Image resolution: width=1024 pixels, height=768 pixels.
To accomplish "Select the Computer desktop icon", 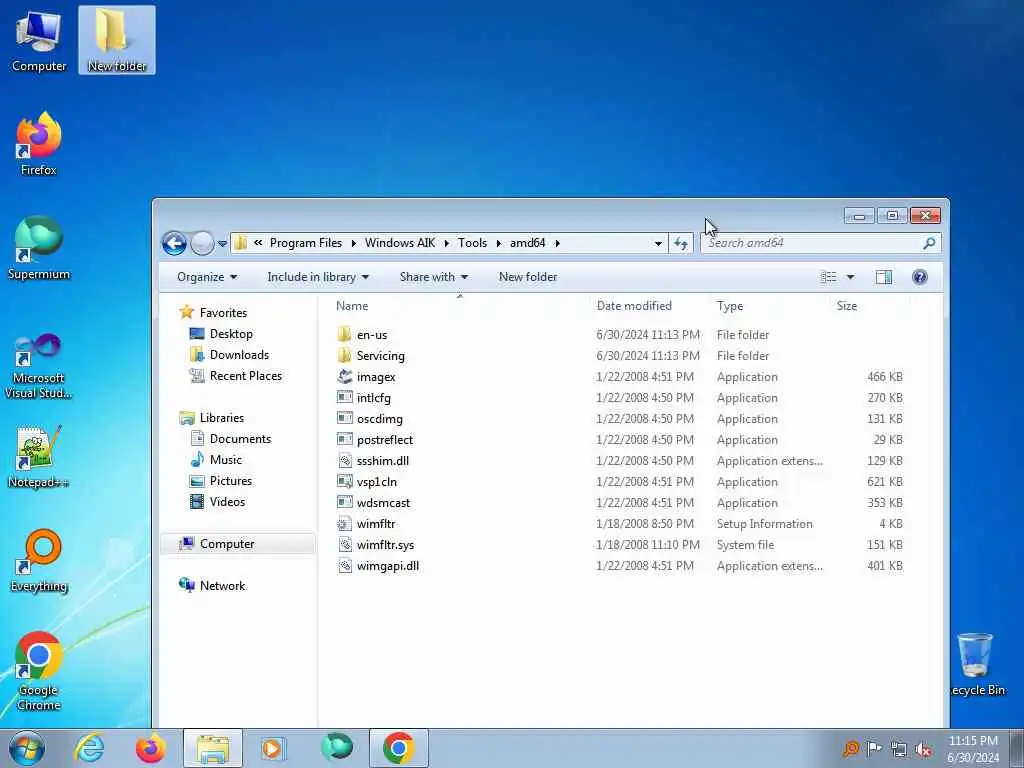I will 39,40.
